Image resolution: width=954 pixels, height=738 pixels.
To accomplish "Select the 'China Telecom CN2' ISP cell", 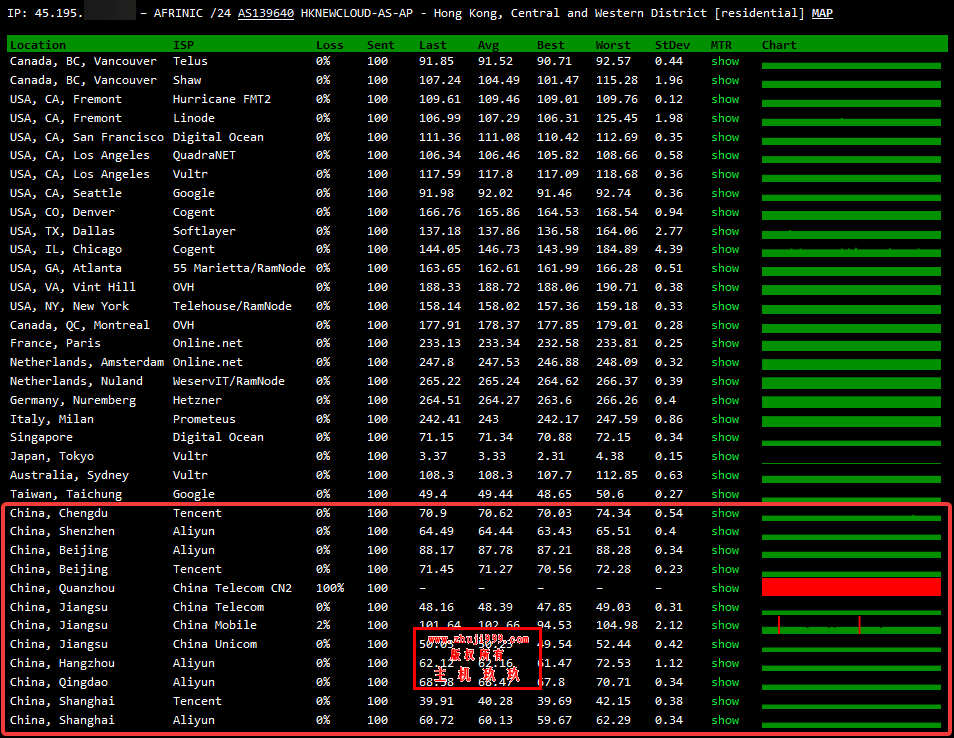I will pyautogui.click(x=232, y=588).
